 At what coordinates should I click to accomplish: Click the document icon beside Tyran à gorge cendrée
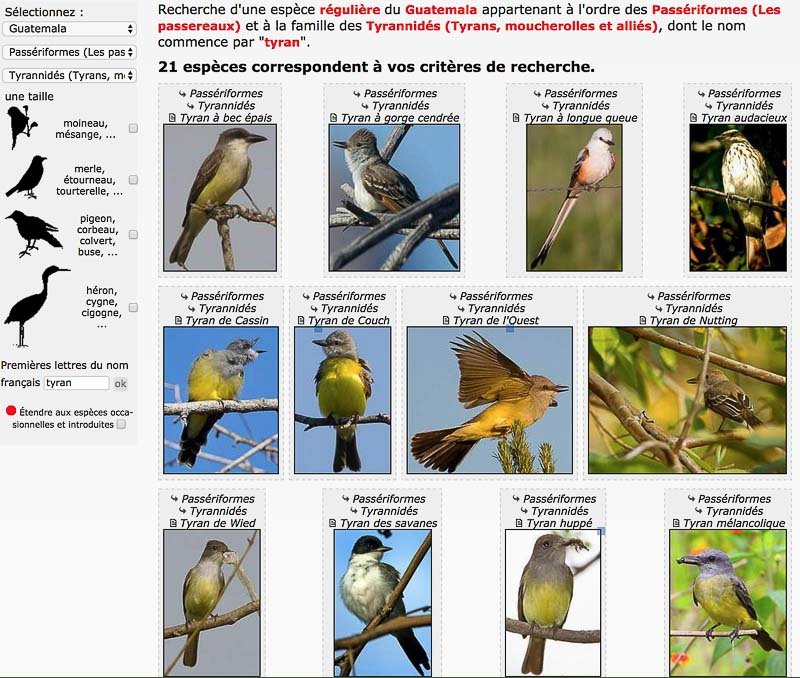tap(333, 118)
